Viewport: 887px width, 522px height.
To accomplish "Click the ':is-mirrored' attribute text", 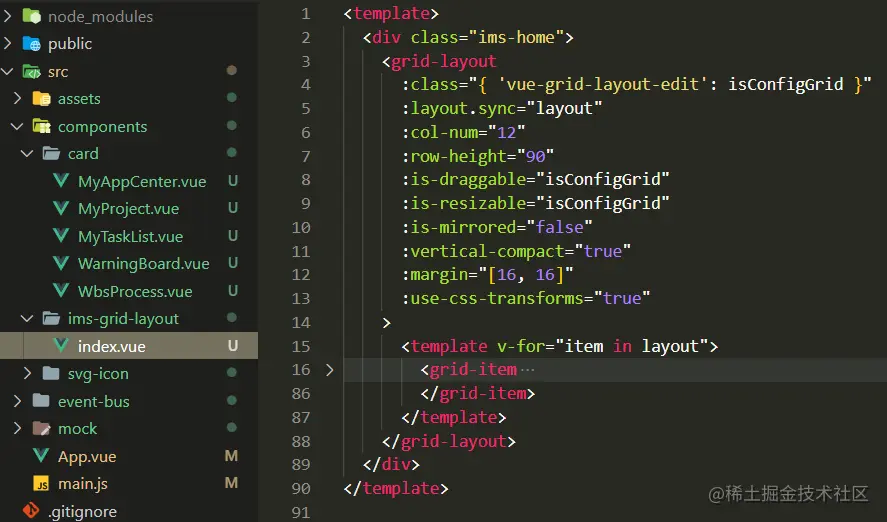I will point(459,227).
